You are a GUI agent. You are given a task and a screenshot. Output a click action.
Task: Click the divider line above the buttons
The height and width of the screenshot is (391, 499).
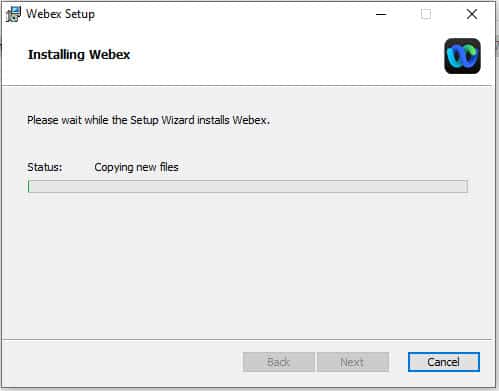[x=247, y=340]
